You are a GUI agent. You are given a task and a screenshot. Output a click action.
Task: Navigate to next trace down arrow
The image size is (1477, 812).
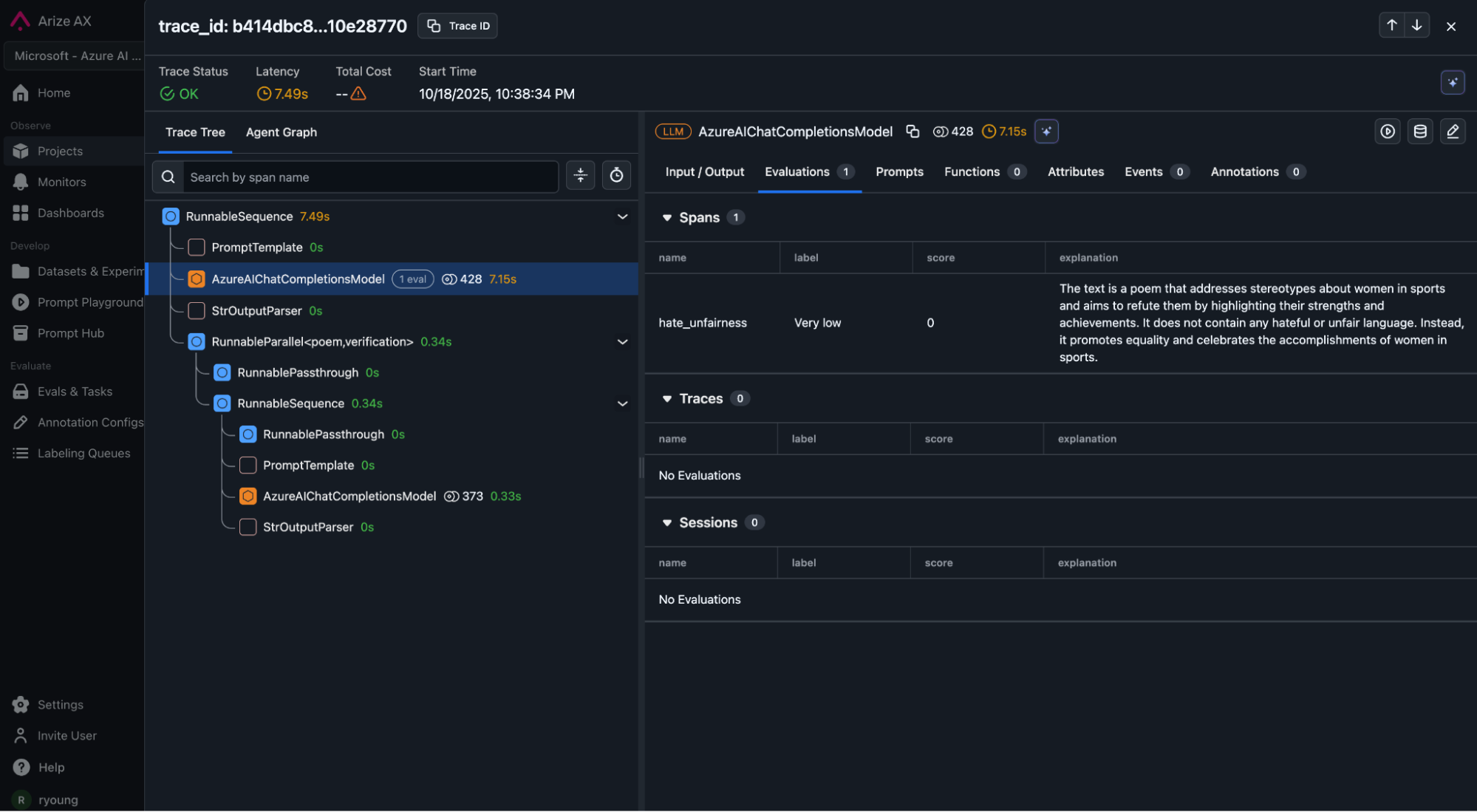(x=1416, y=25)
